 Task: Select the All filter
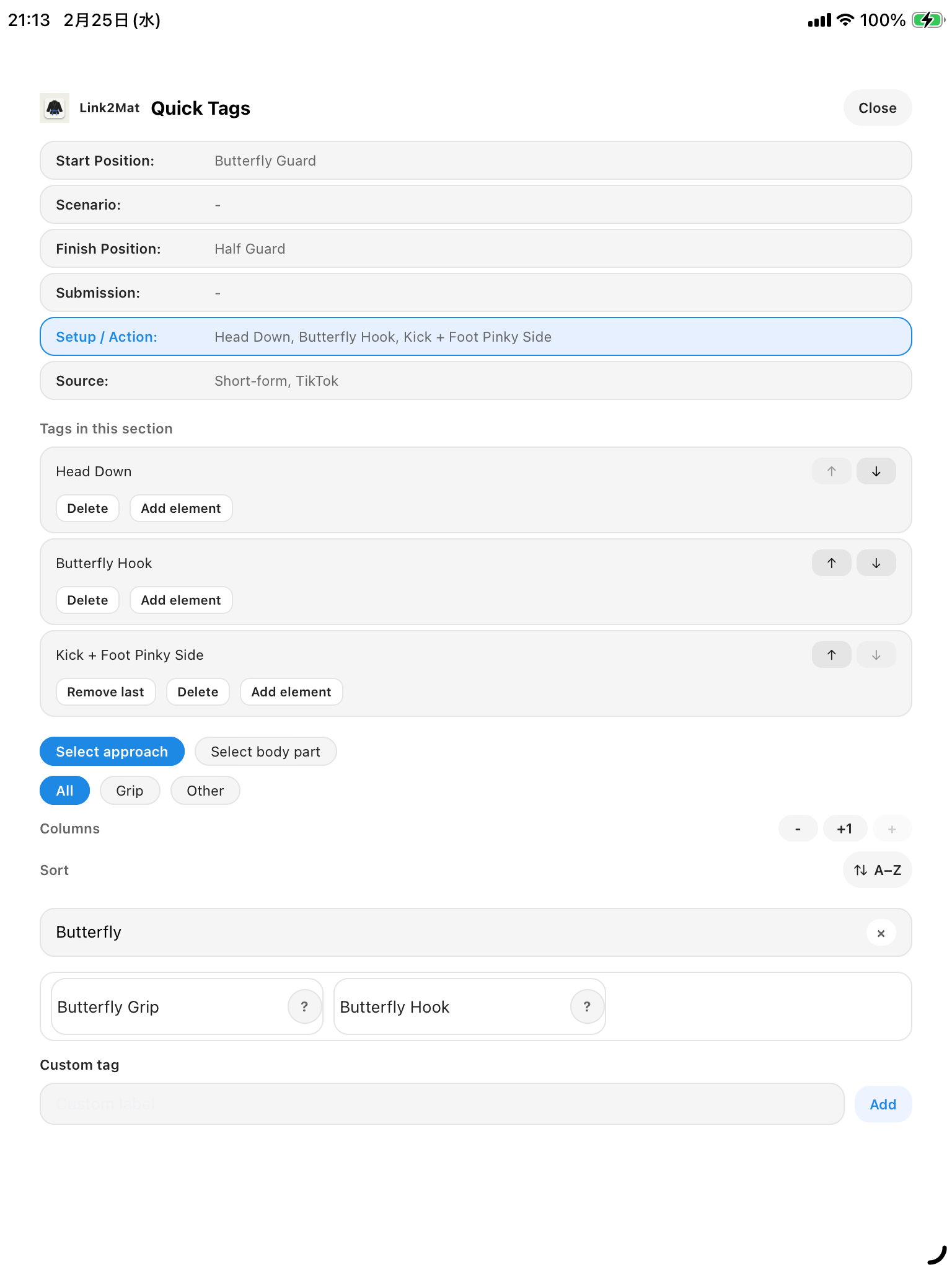(x=65, y=791)
